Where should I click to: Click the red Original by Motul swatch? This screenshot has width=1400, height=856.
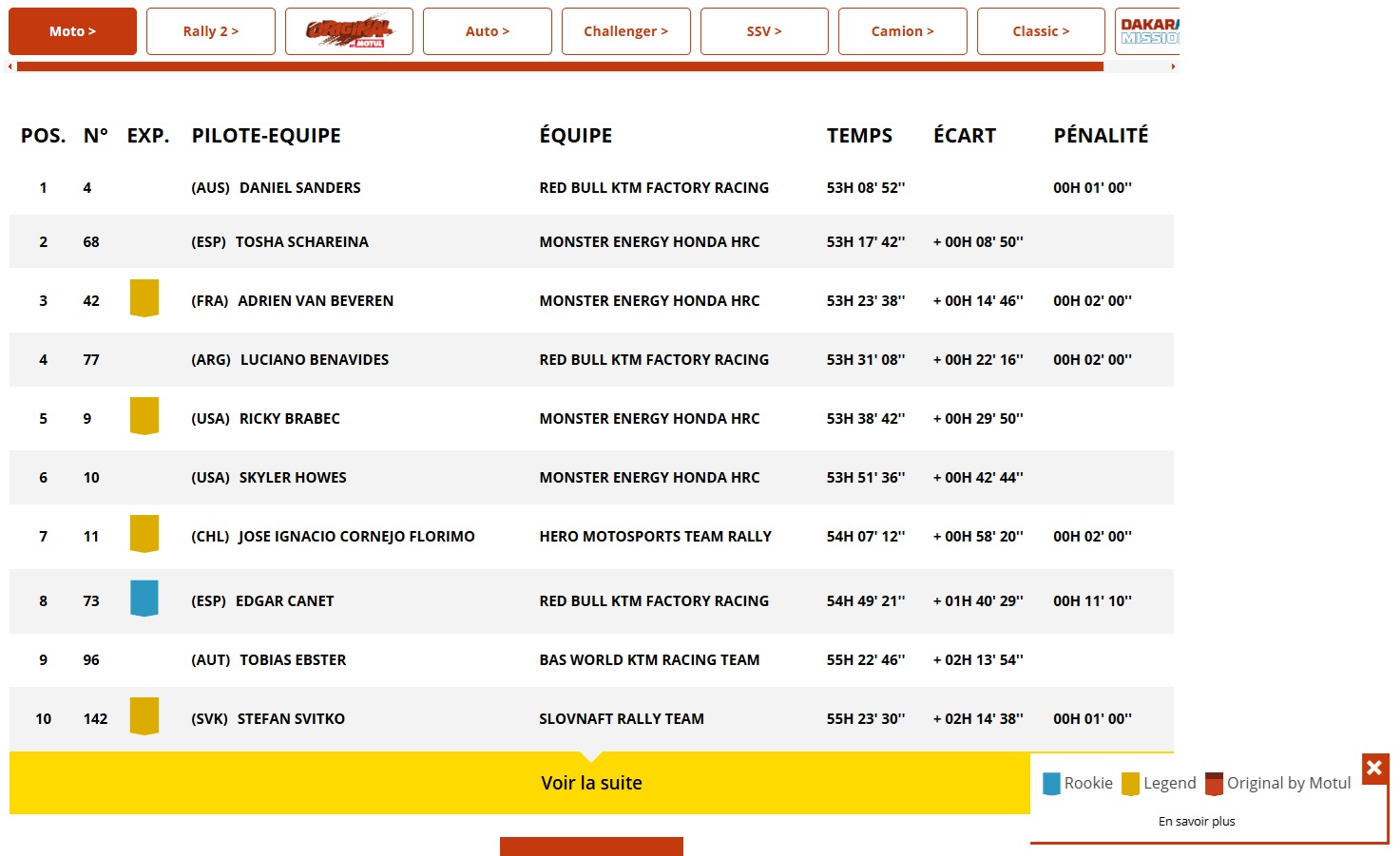coord(1214,784)
